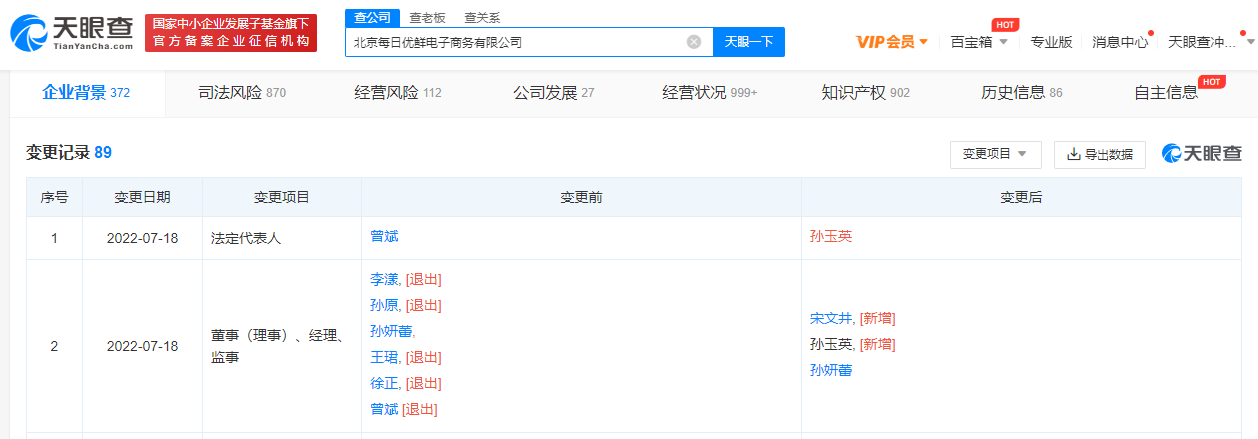This screenshot has height=439, width=1258.
Task: Switch to the 查关系 search tab
Action: pyautogui.click(x=482, y=17)
